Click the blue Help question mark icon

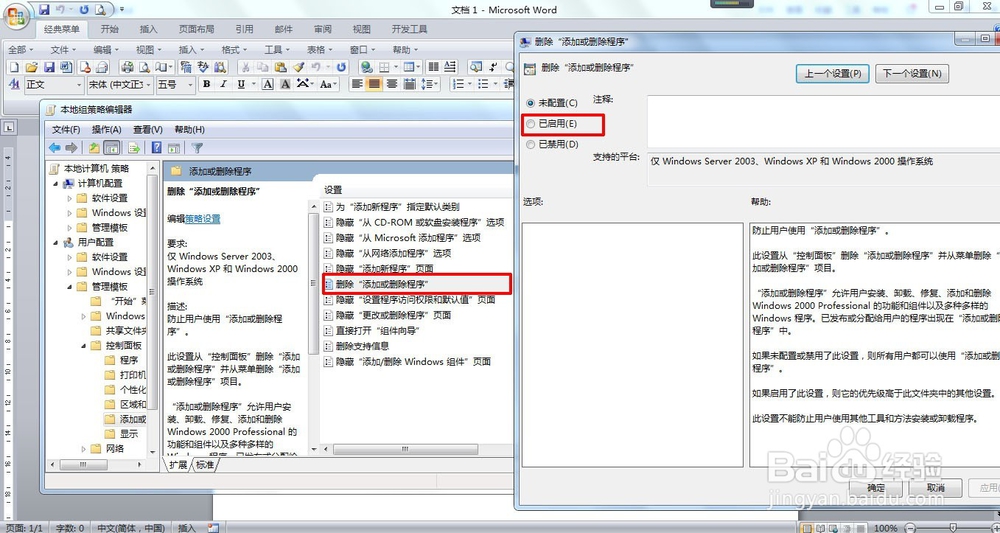[156, 148]
